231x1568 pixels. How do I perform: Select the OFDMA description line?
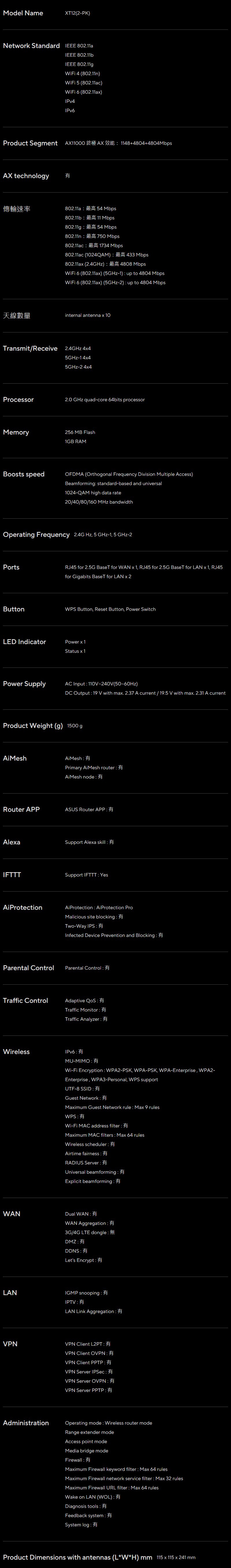pyautogui.click(x=129, y=474)
